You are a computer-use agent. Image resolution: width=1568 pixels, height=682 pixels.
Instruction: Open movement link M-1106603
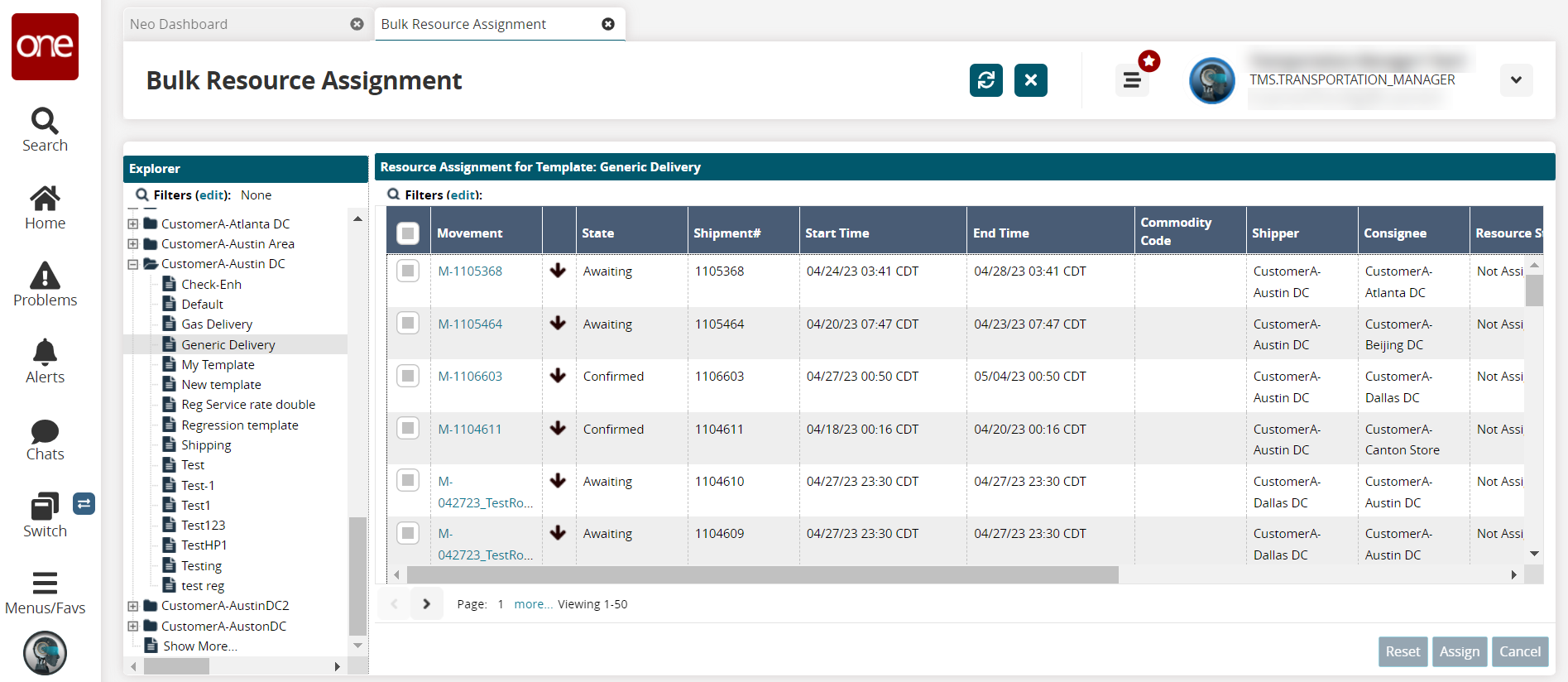pyautogui.click(x=470, y=377)
